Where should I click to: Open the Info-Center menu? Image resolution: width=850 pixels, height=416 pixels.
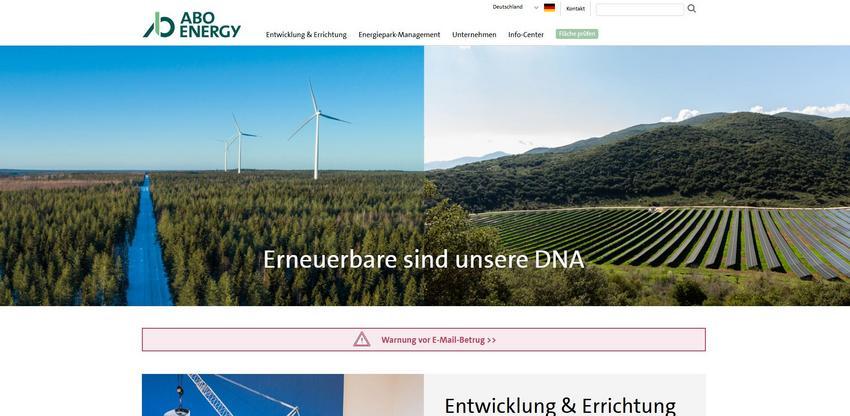pyautogui.click(x=526, y=35)
